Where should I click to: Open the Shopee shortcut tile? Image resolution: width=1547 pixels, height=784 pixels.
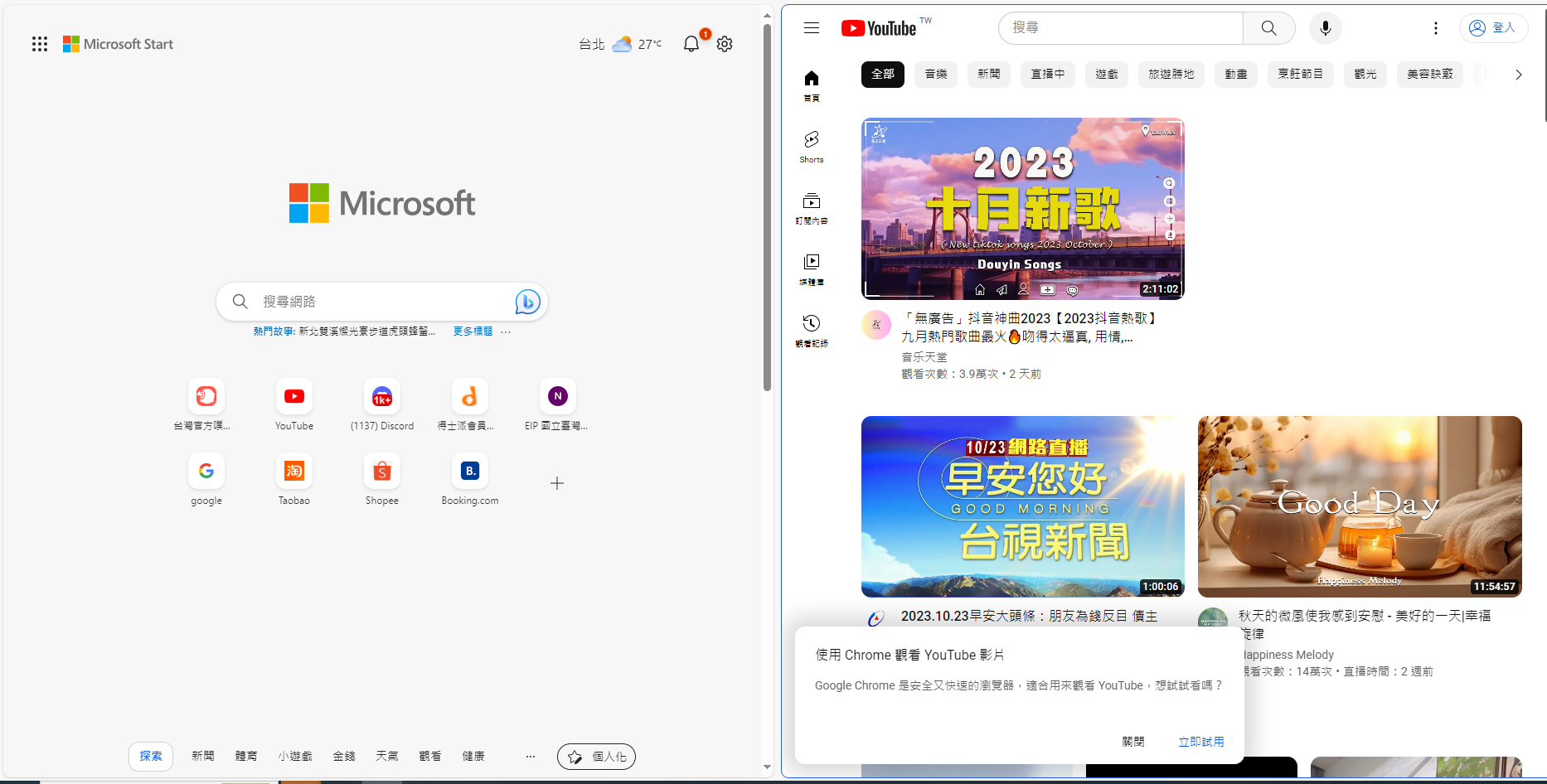click(x=382, y=480)
